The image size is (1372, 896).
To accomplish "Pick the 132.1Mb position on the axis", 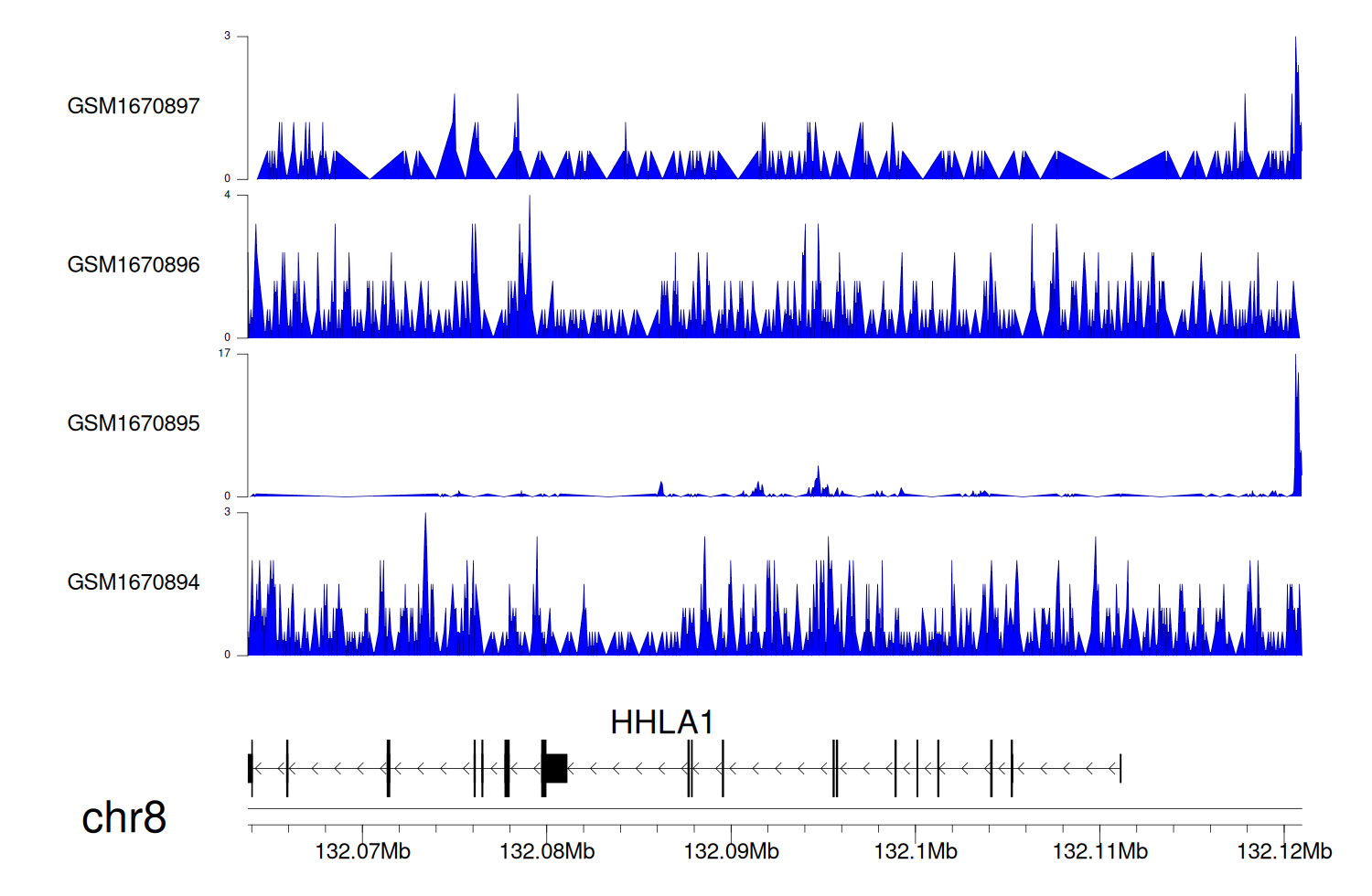I will (916, 852).
